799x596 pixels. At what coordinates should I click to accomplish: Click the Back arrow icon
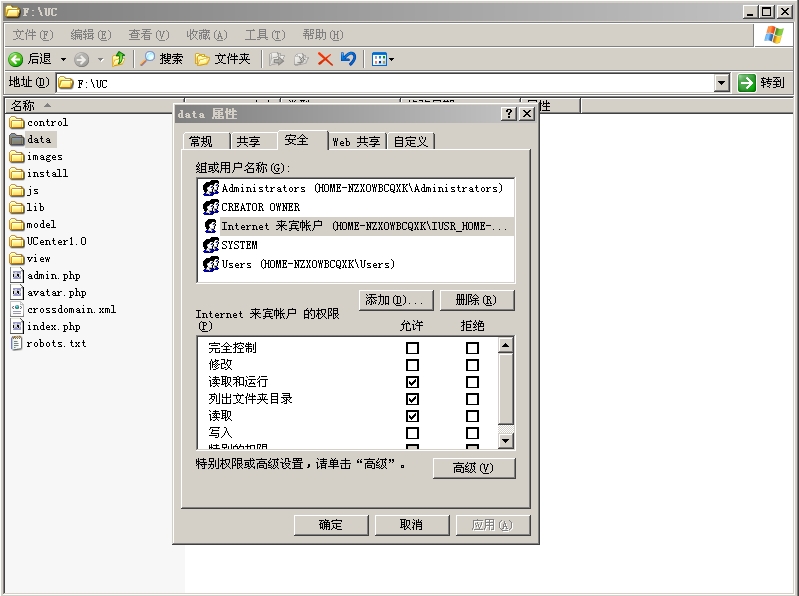(16, 60)
